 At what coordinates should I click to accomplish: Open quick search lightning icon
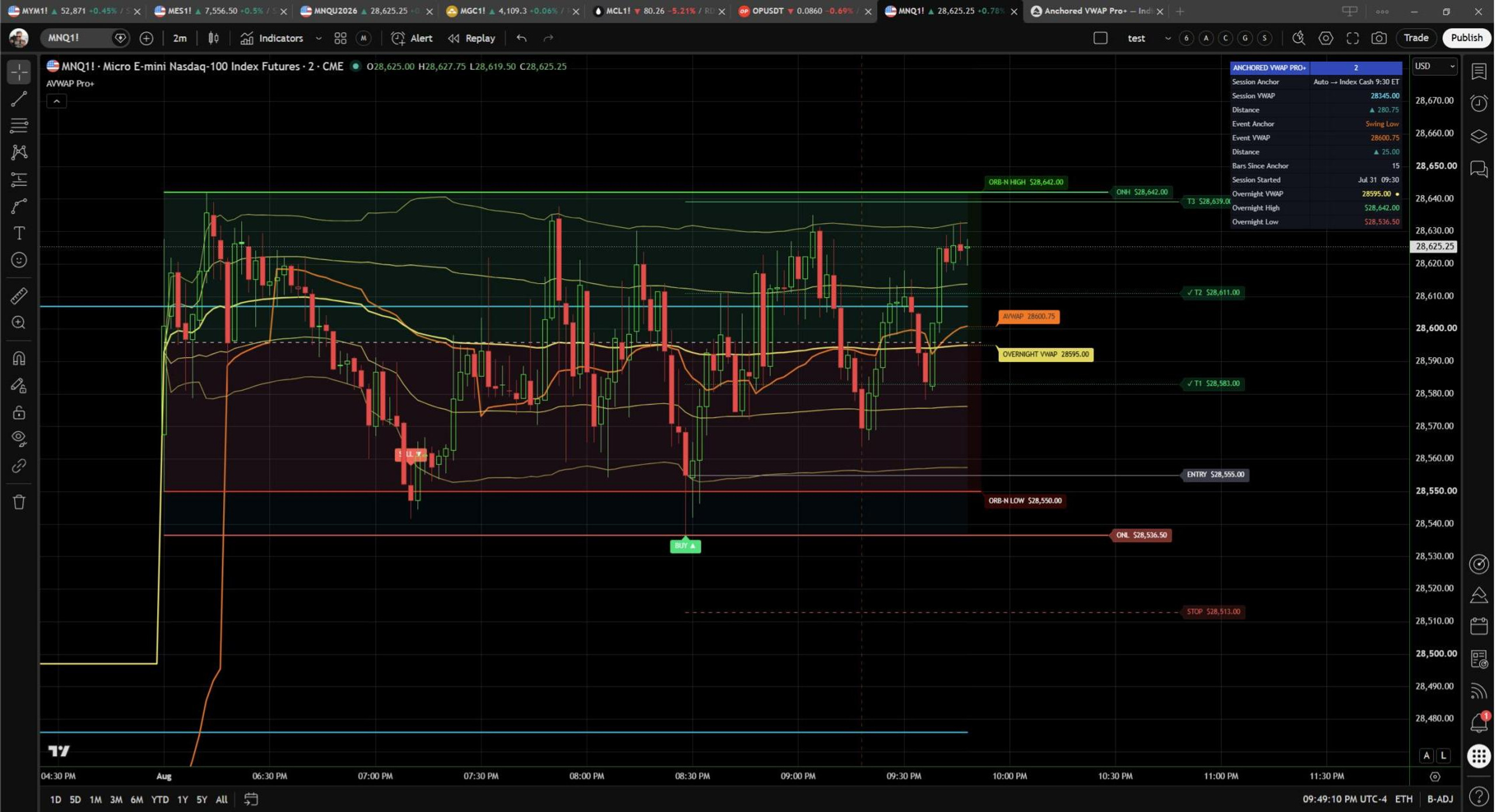[1298, 38]
